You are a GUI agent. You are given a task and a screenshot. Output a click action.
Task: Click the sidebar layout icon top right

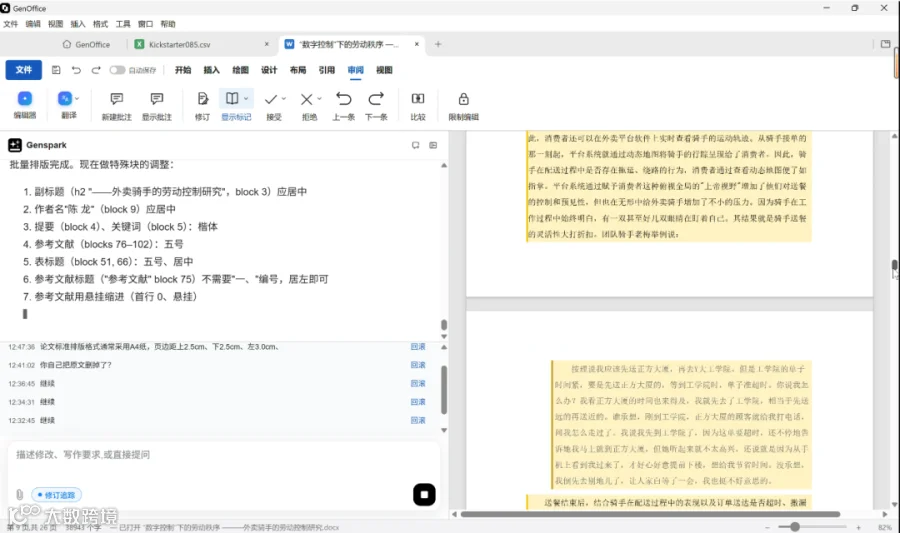885,44
